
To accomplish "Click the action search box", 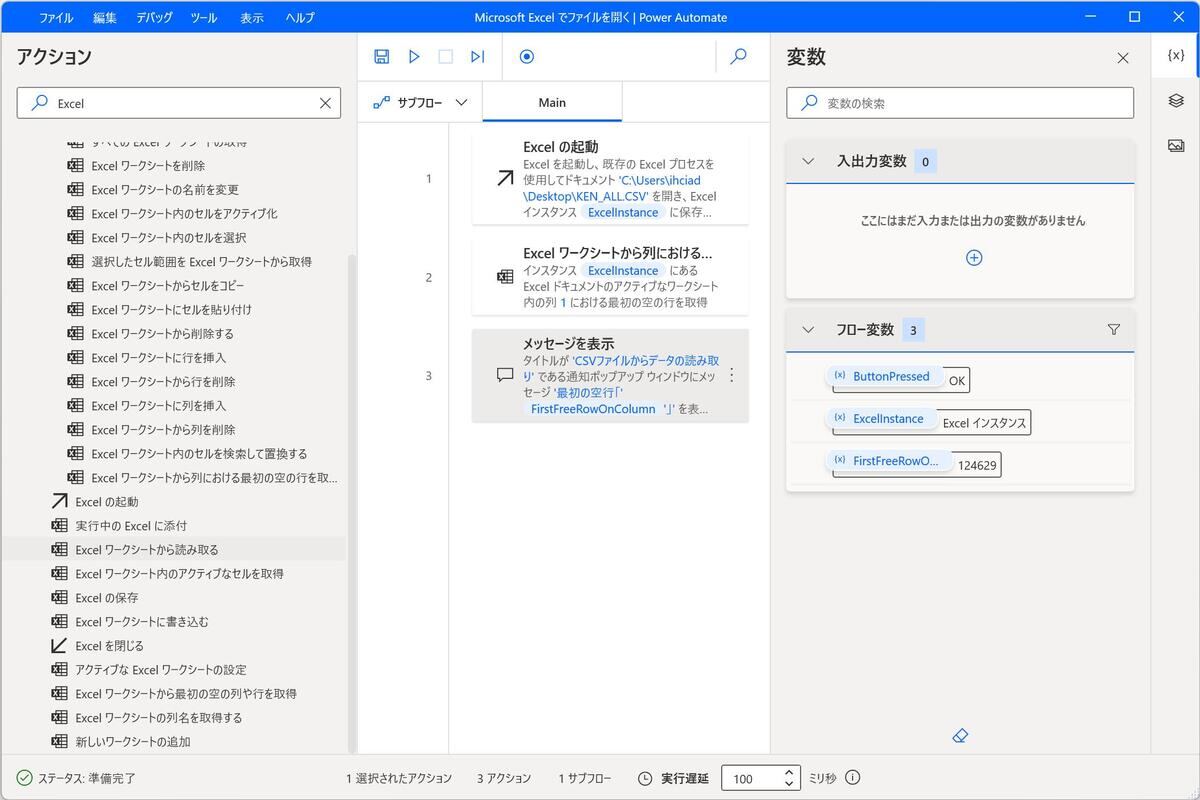I will click(x=178, y=103).
